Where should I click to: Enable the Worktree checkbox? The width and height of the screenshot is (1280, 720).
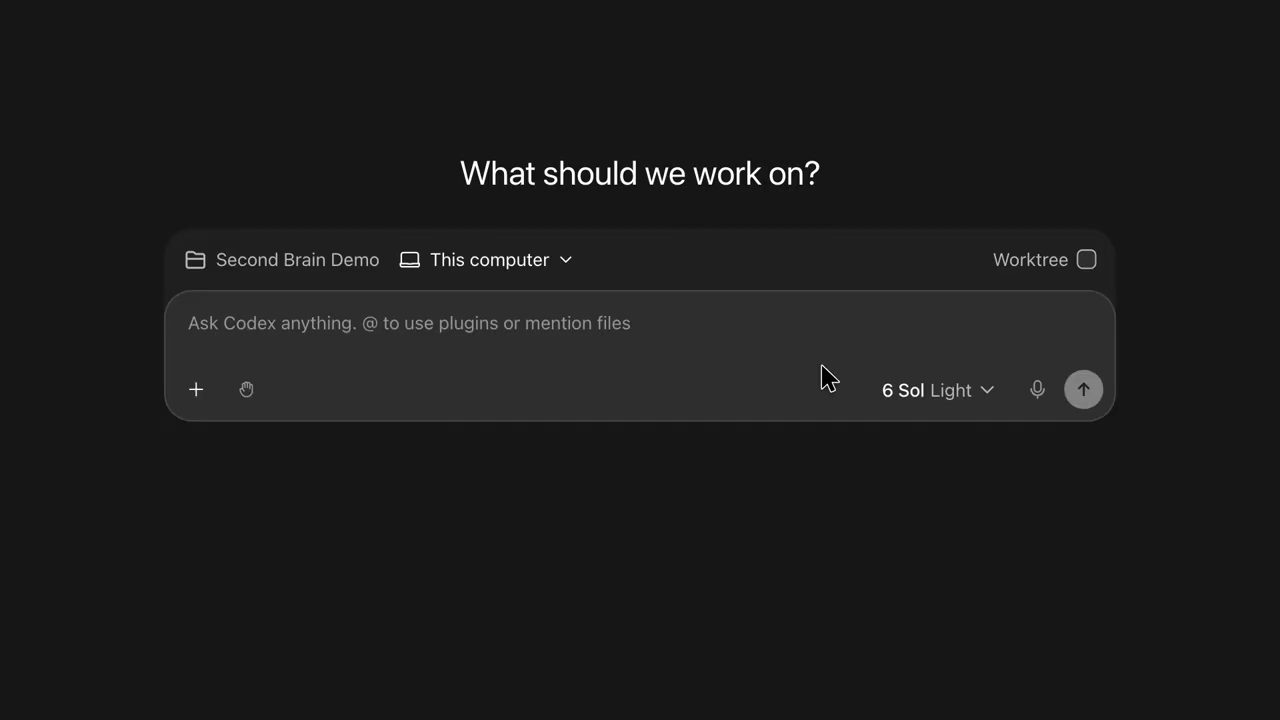tap(1087, 260)
